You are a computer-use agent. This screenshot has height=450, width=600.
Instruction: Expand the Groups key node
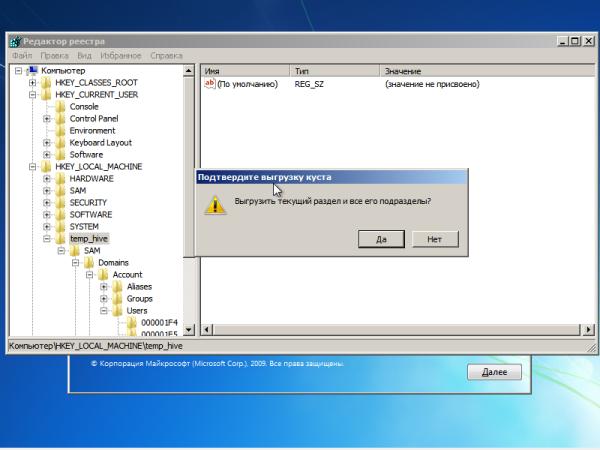[104, 298]
